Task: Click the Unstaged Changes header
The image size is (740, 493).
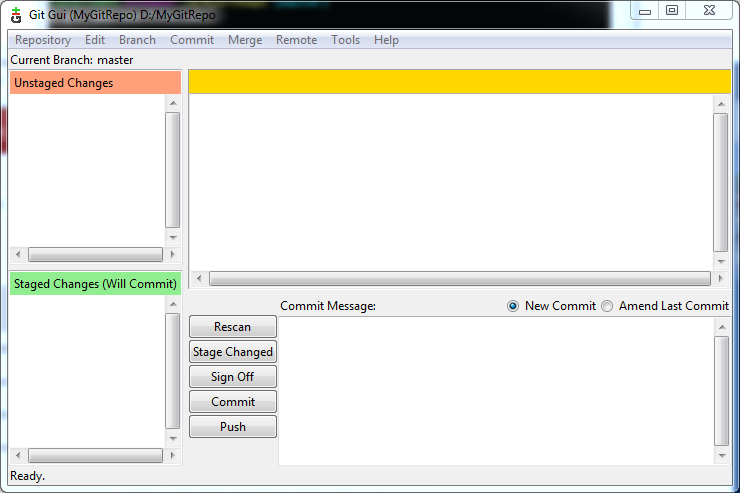Action: point(95,83)
